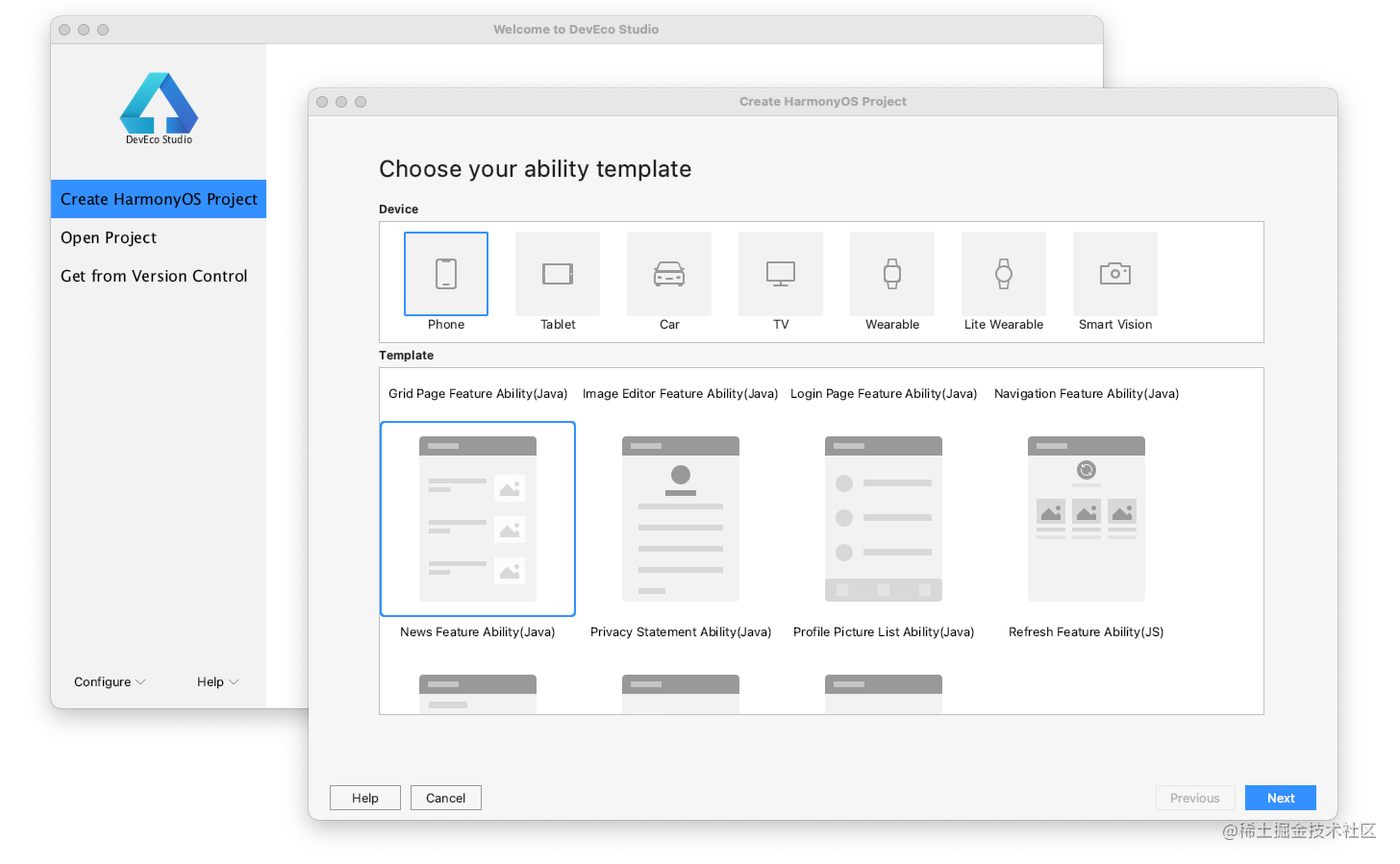Click the Previous button

(1195, 798)
